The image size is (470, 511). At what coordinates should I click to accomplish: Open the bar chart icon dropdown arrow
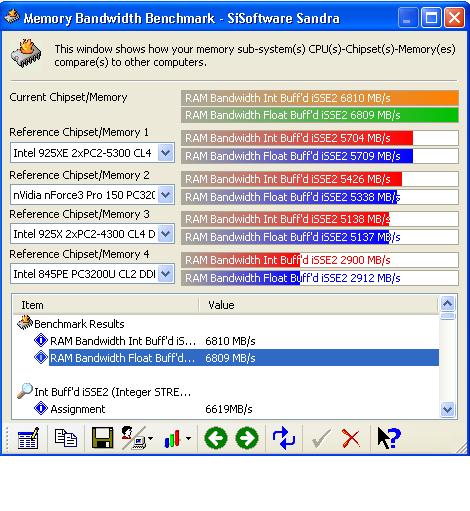(x=188, y=438)
